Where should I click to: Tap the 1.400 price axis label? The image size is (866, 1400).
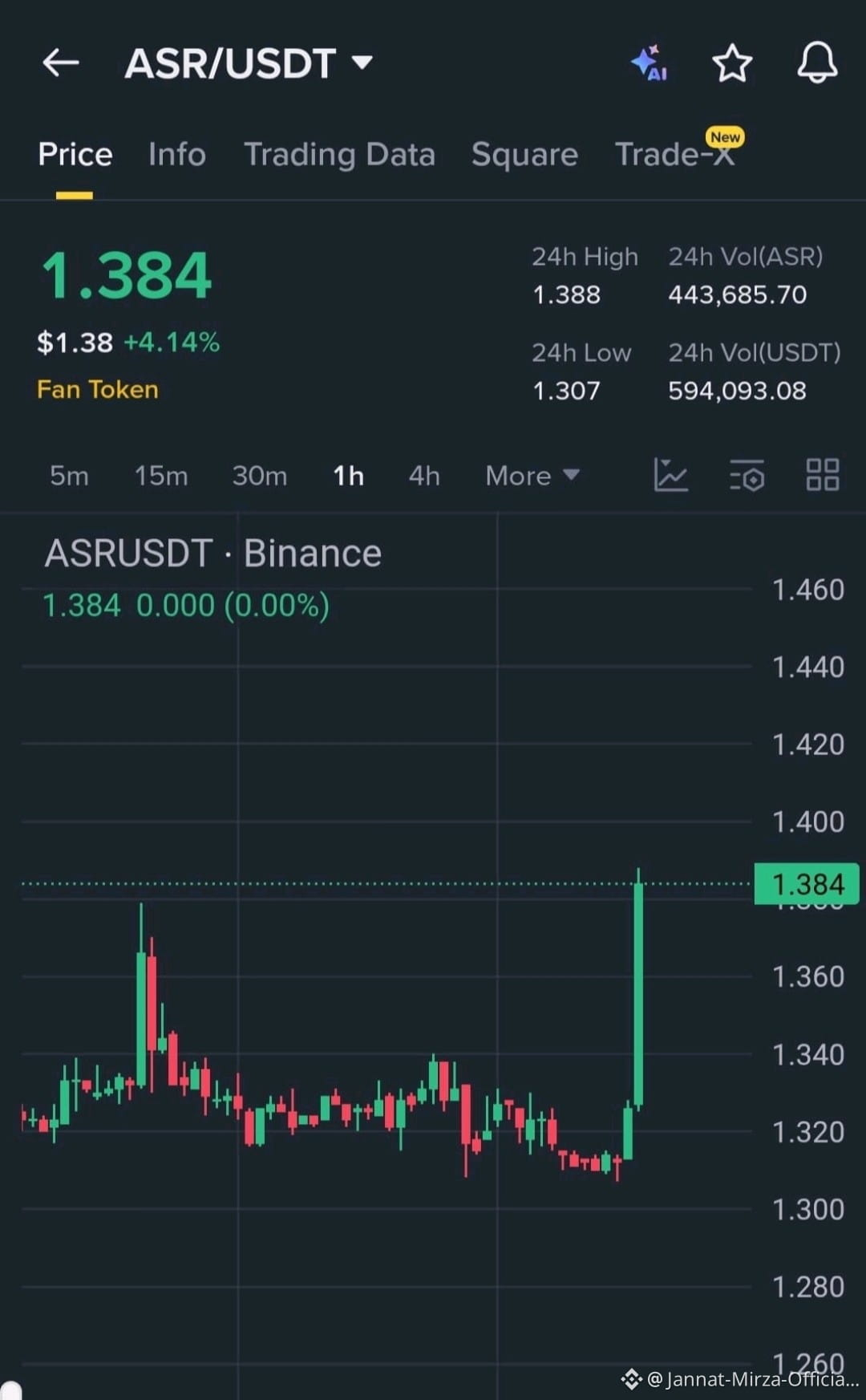tap(808, 822)
